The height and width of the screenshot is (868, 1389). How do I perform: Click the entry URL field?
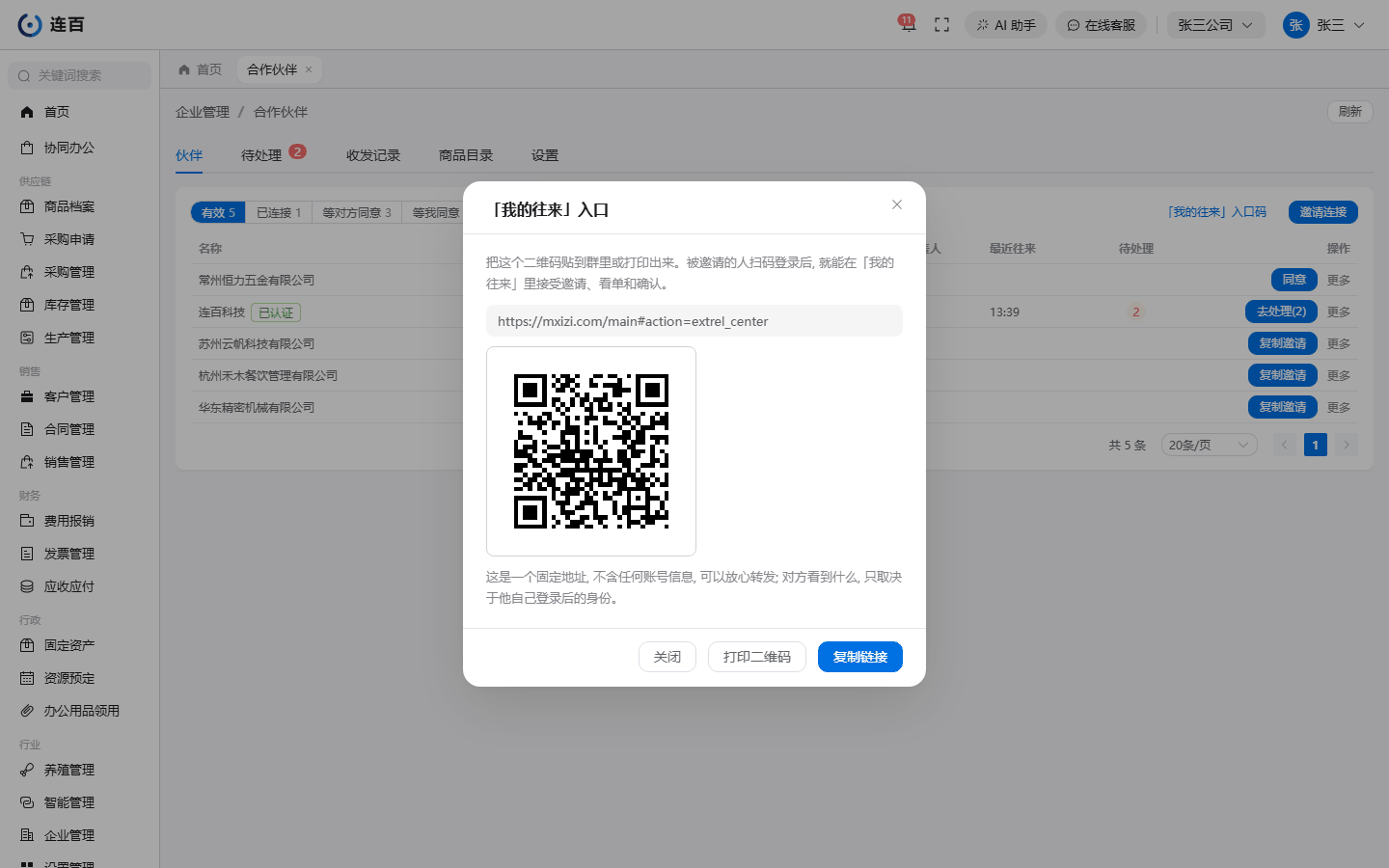click(x=694, y=321)
